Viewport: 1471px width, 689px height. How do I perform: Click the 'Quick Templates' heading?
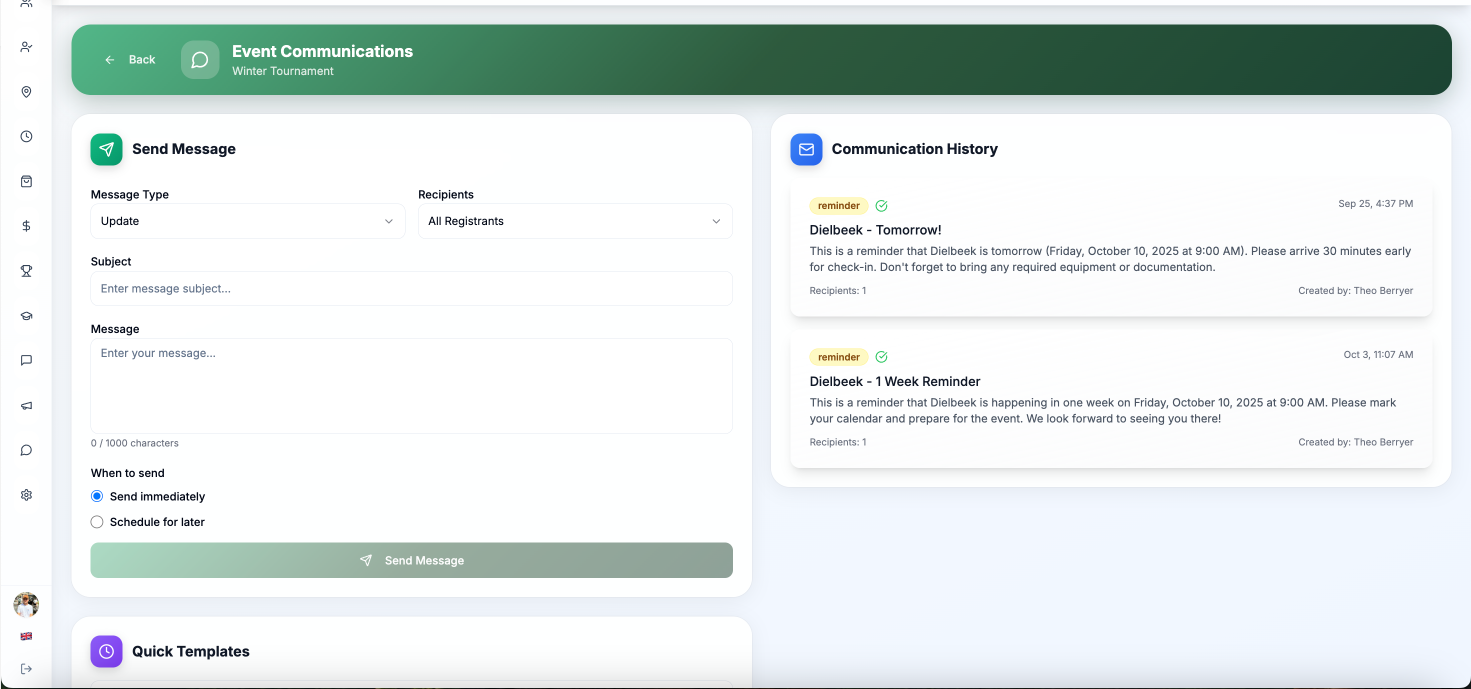coord(191,652)
